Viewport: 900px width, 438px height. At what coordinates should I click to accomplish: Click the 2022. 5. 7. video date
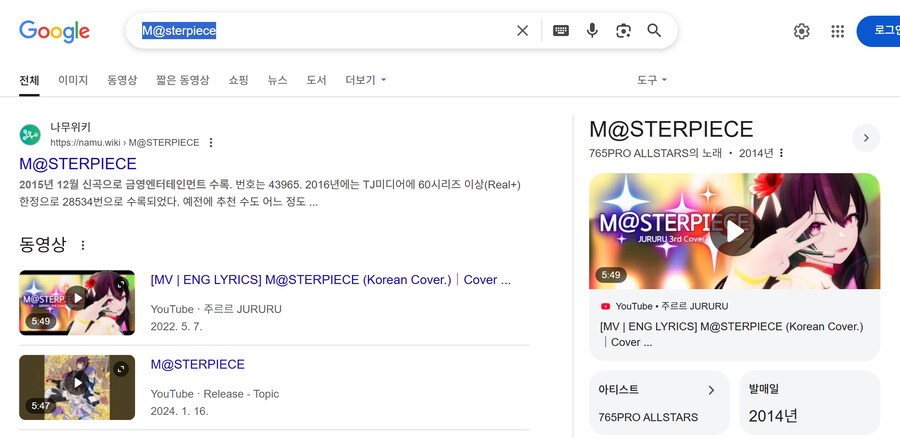pos(176,327)
